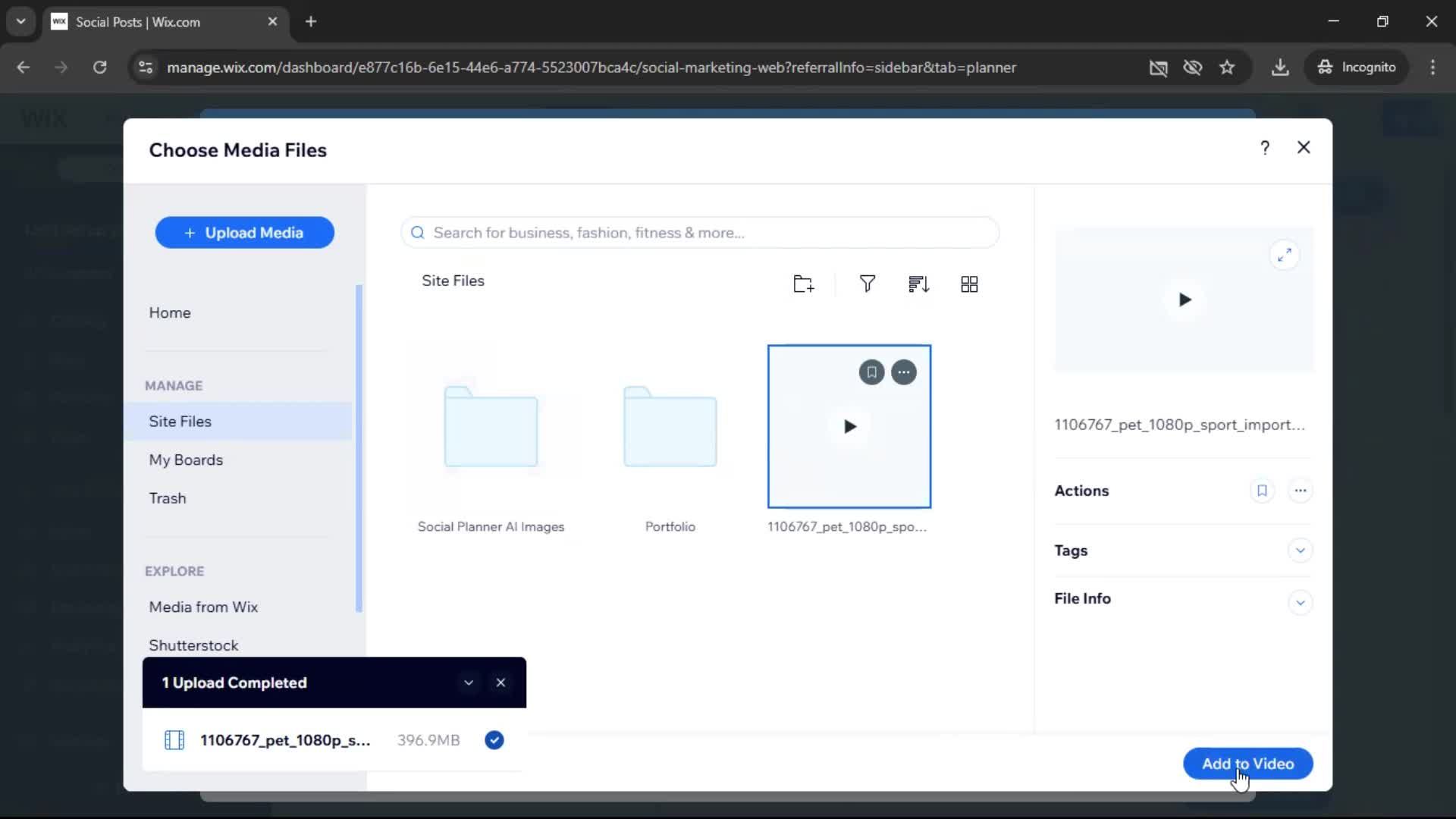Click the search magnifier icon
1456x819 pixels.
coord(417,233)
